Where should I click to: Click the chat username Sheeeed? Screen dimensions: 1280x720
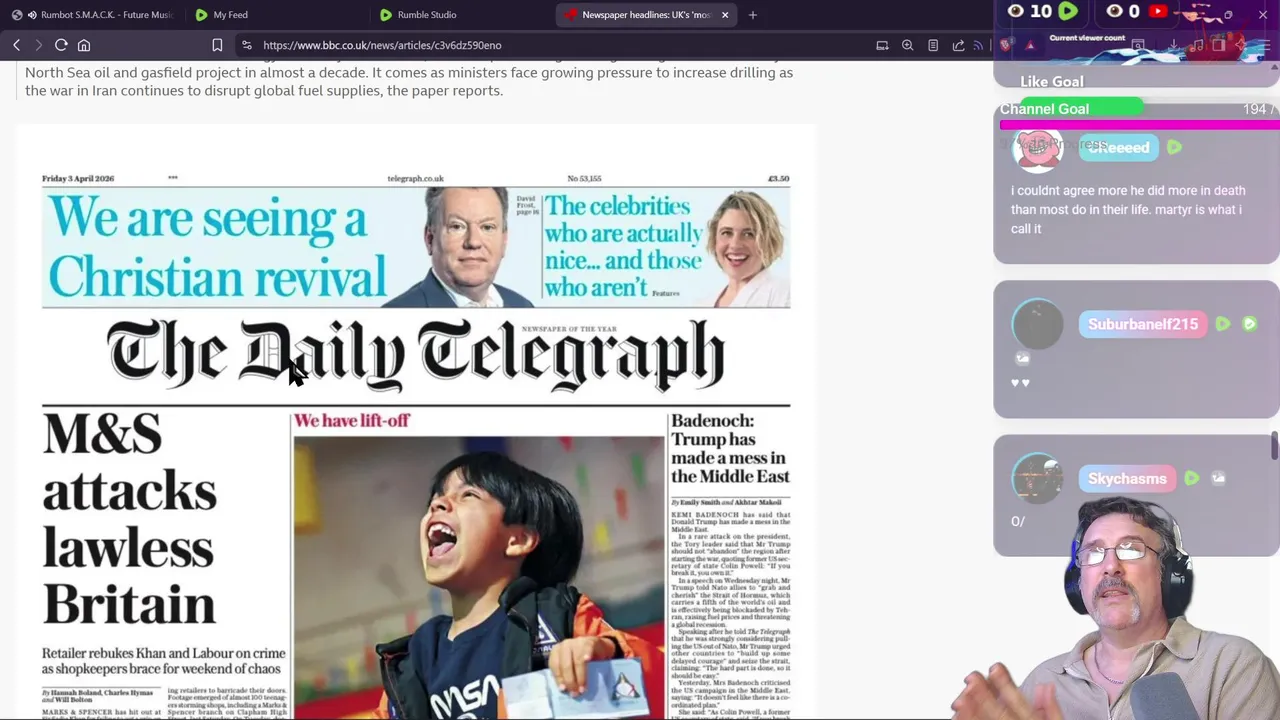pos(1118,147)
